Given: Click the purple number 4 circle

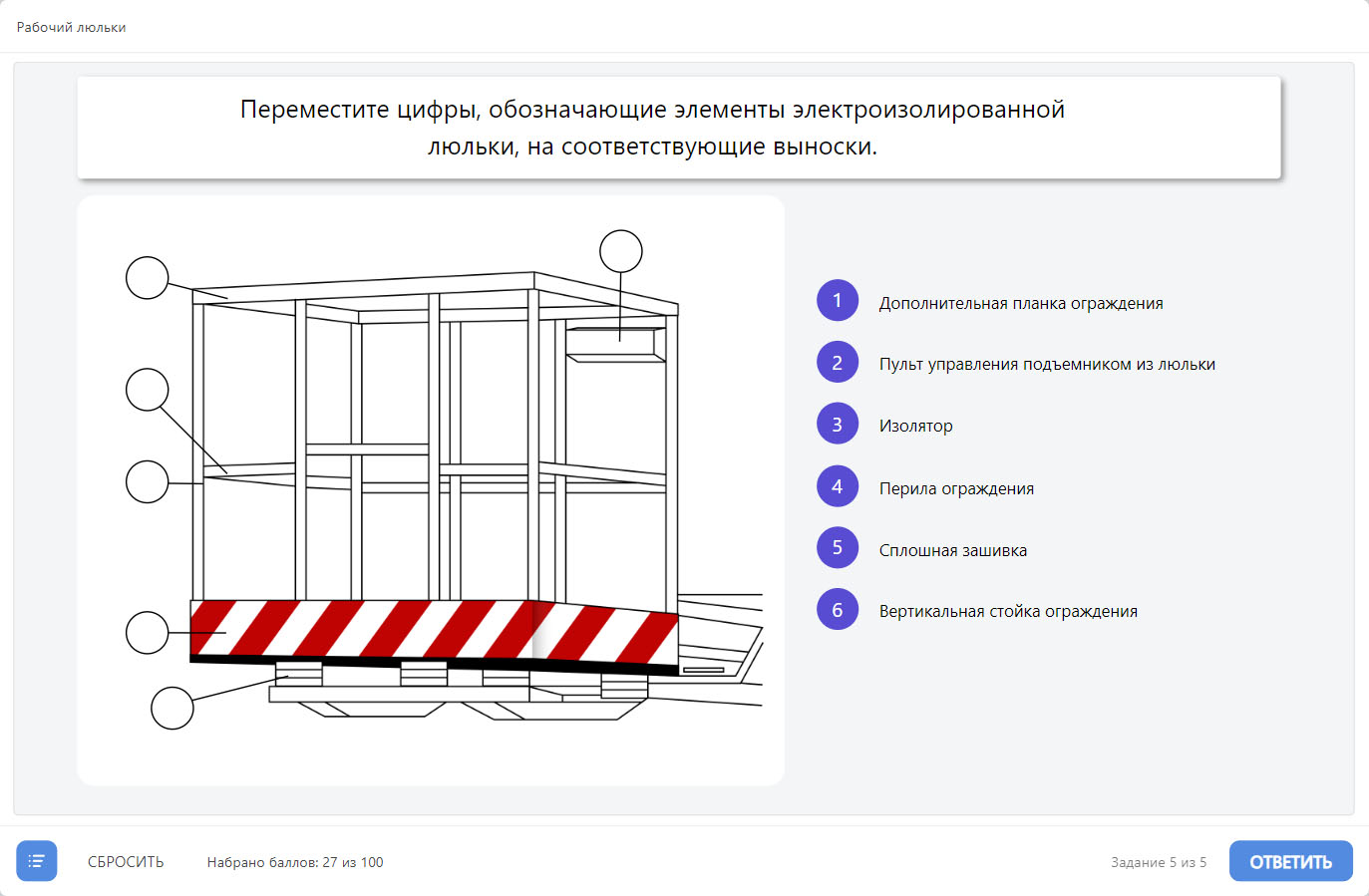Looking at the screenshot, I should (838, 487).
